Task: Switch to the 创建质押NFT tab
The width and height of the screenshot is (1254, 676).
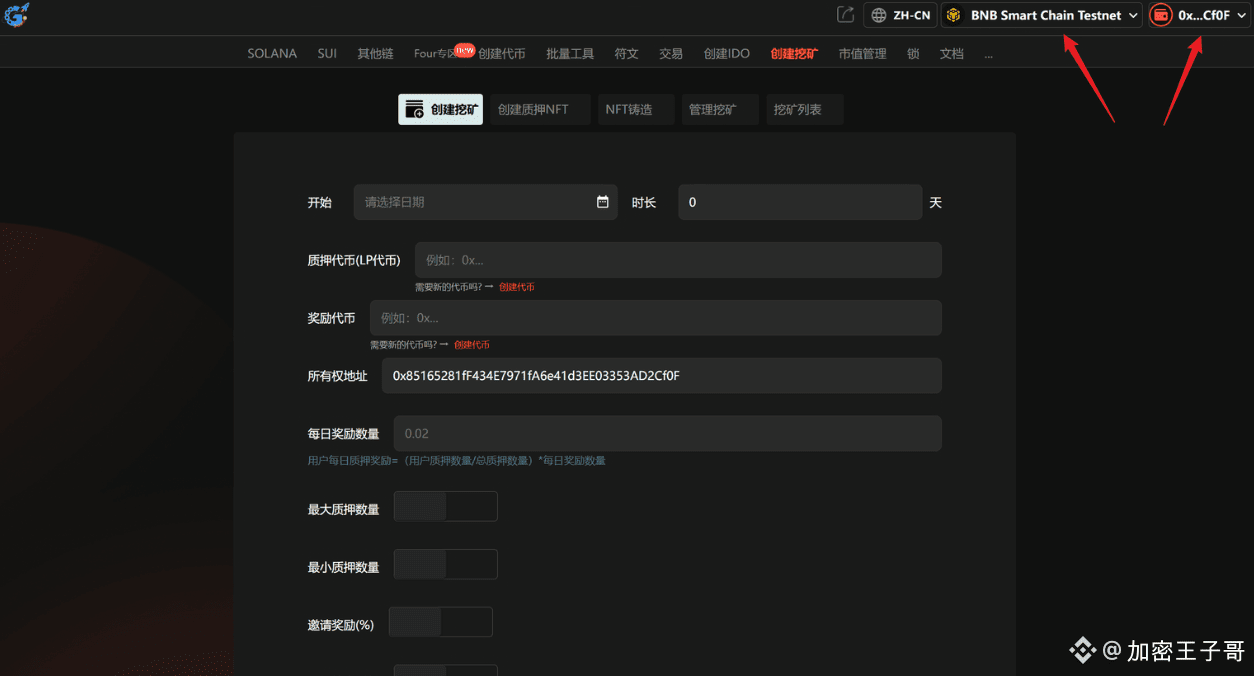Action: click(x=539, y=109)
